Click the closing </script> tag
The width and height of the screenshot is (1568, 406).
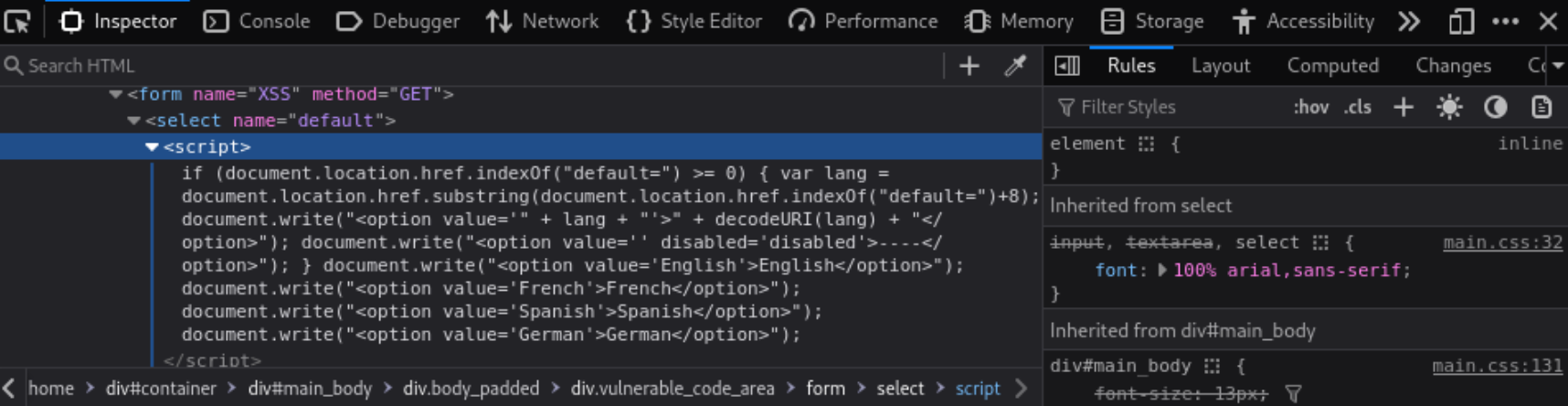(x=212, y=359)
